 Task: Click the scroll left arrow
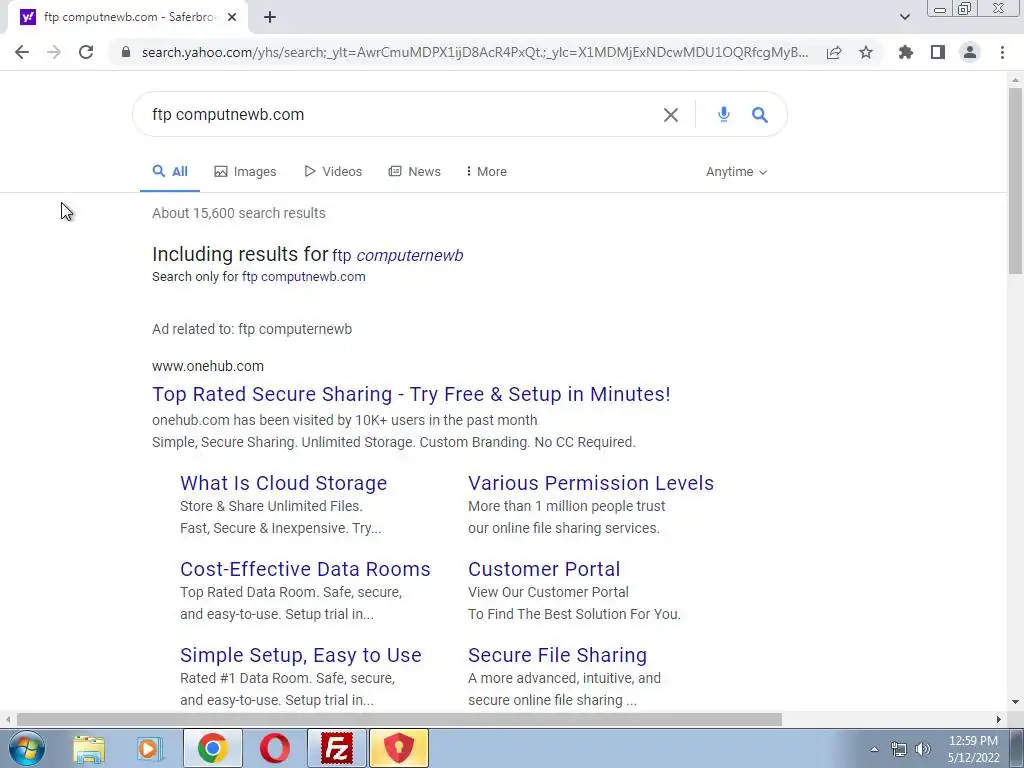click(7, 720)
